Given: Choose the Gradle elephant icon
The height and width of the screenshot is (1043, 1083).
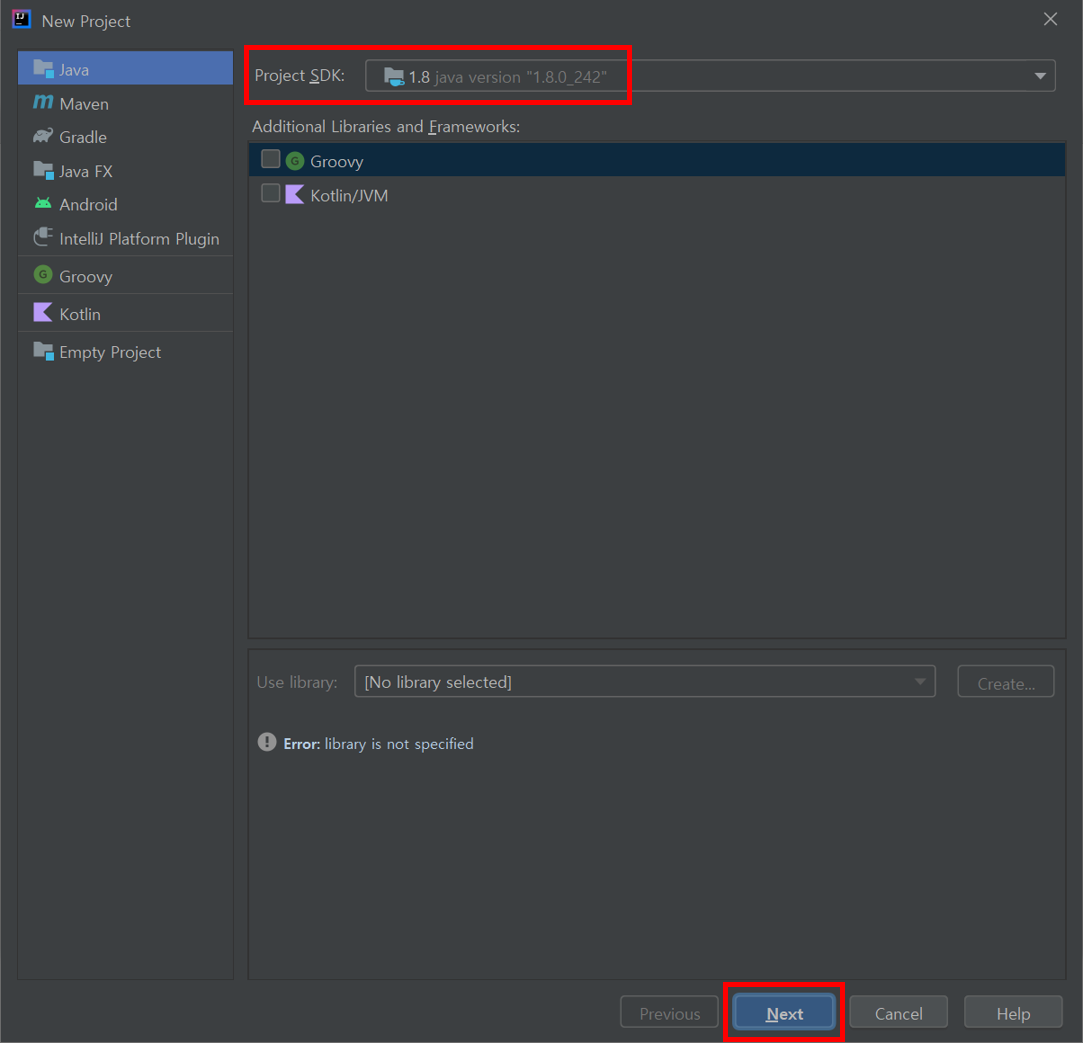Looking at the screenshot, I should coord(44,136).
